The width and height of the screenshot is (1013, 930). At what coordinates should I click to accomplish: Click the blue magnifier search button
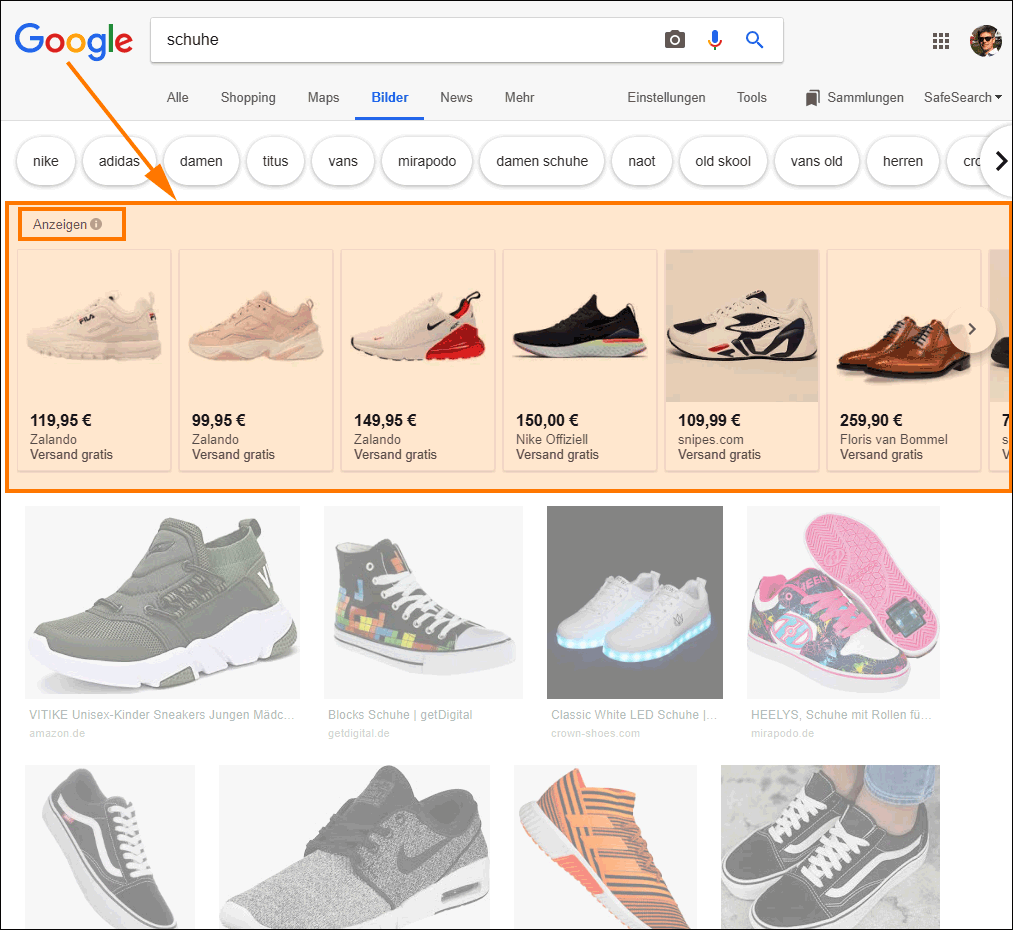[754, 39]
